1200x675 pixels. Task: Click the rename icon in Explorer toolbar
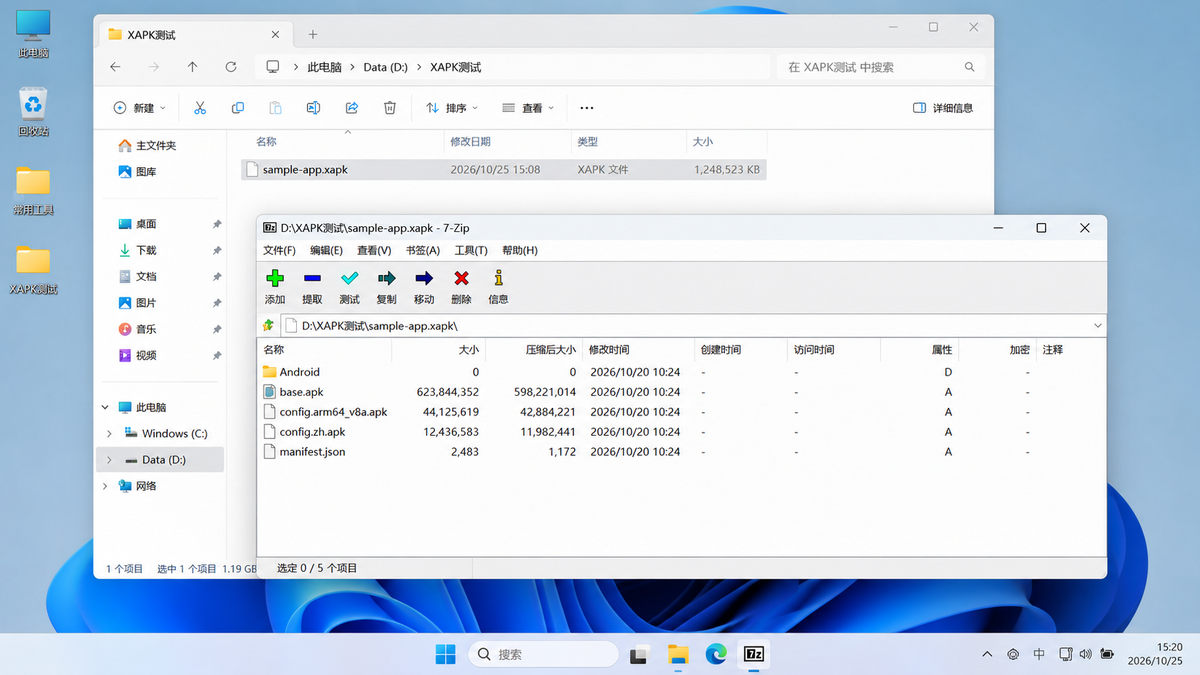click(313, 108)
